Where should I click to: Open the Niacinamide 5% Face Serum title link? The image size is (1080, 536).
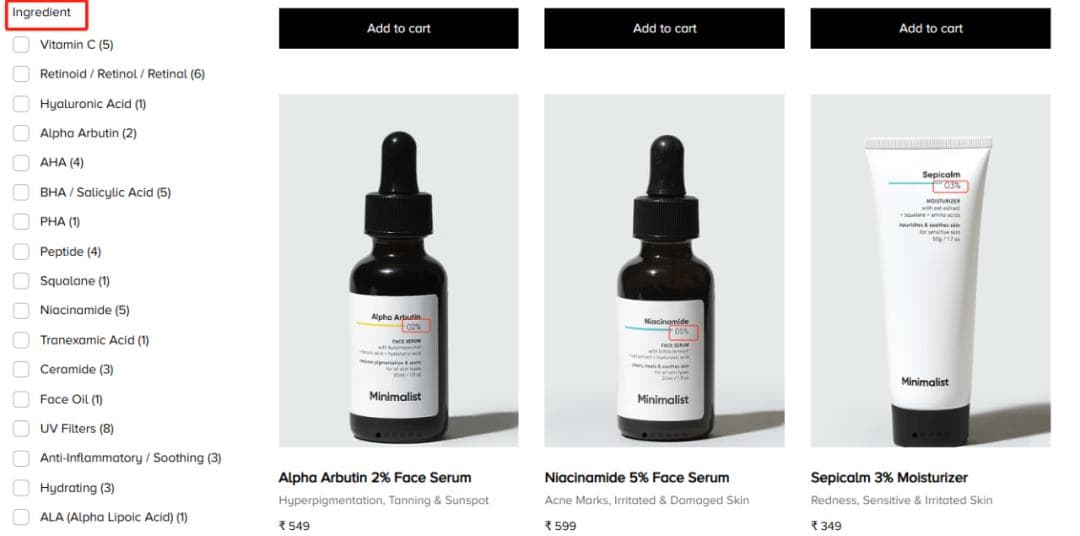[636, 477]
